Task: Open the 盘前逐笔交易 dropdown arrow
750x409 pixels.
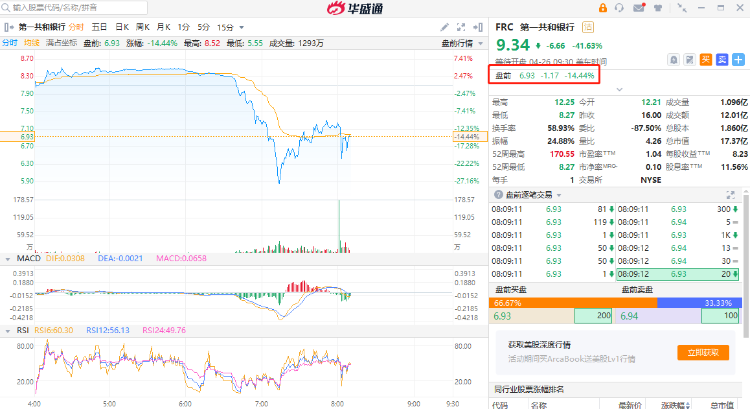Action: 559,195
